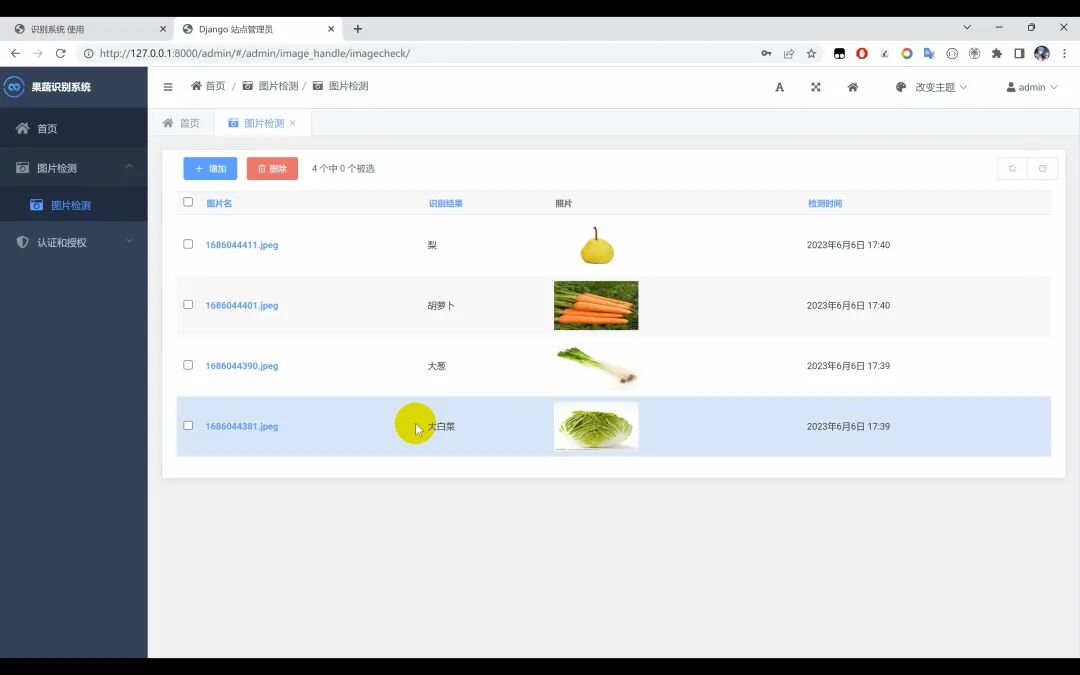Viewport: 1080px width, 675px height.
Task: Check the box for 1686044390.jpeg
Action: 188,365
